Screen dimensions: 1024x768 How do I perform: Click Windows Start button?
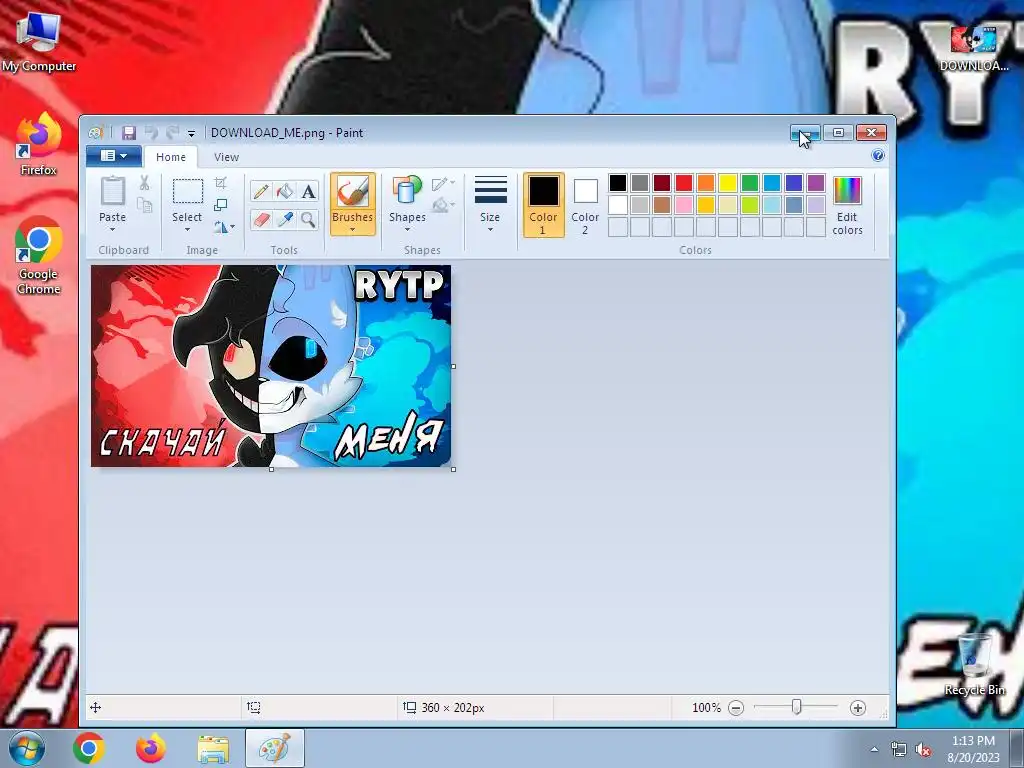[26, 748]
